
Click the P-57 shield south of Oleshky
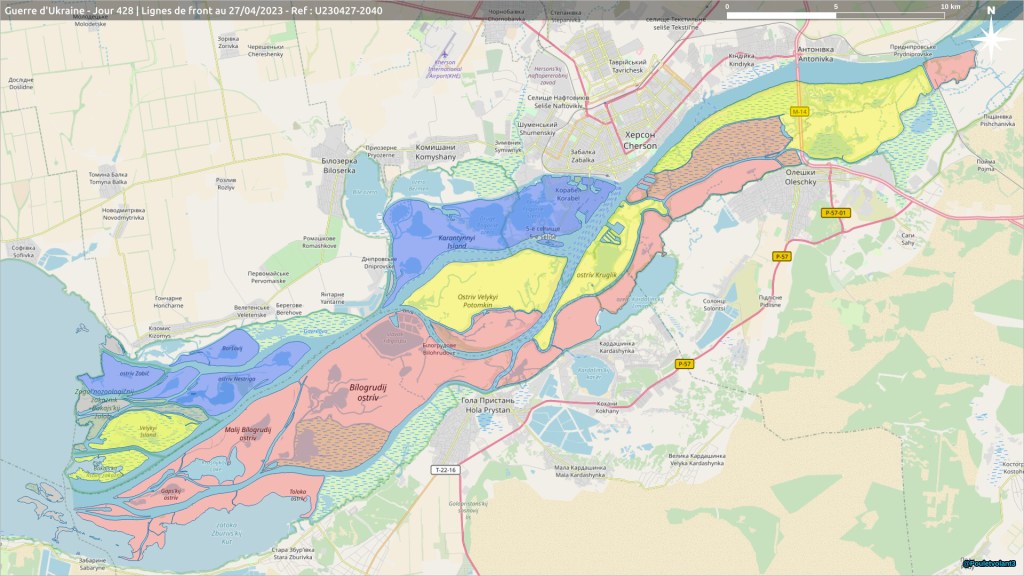783,257
